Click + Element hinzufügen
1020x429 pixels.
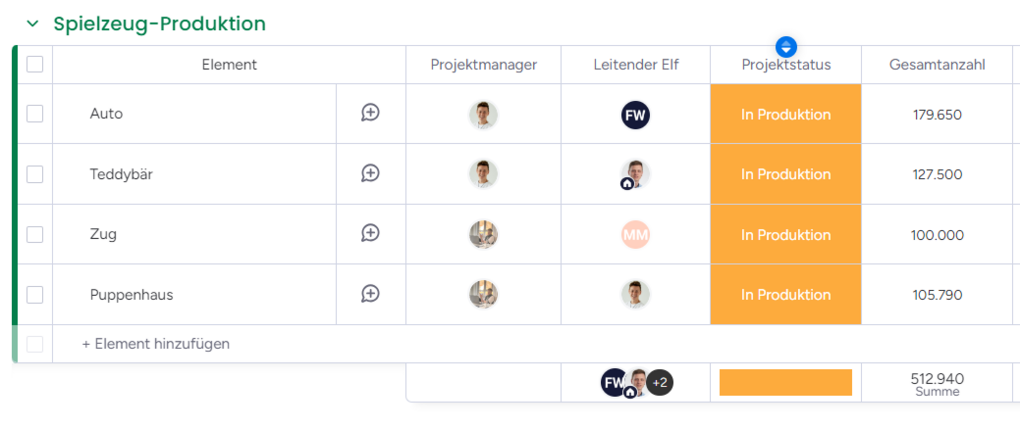155,344
